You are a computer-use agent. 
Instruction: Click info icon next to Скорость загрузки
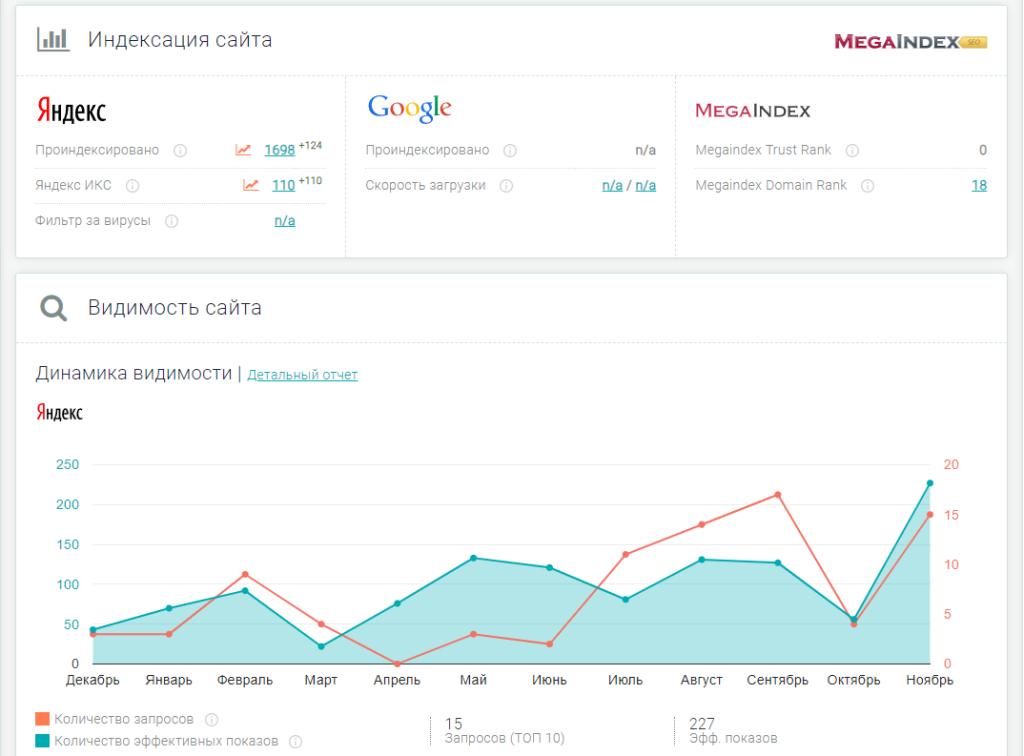pos(506,186)
